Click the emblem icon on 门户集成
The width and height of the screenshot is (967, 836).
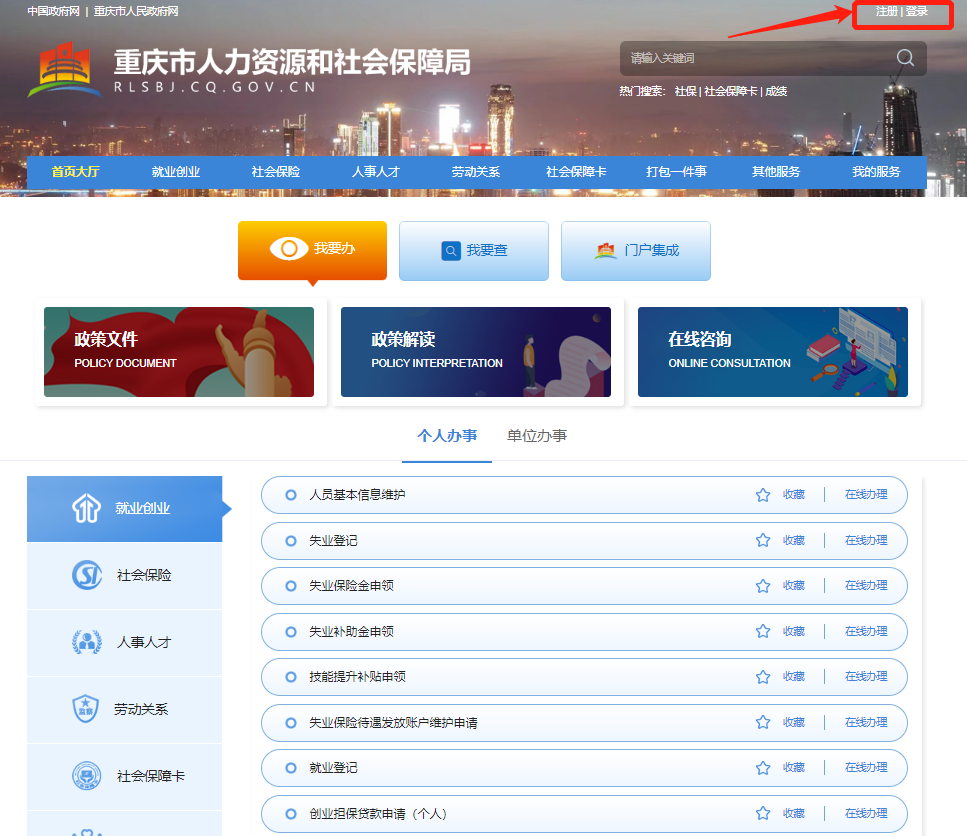tap(606, 250)
